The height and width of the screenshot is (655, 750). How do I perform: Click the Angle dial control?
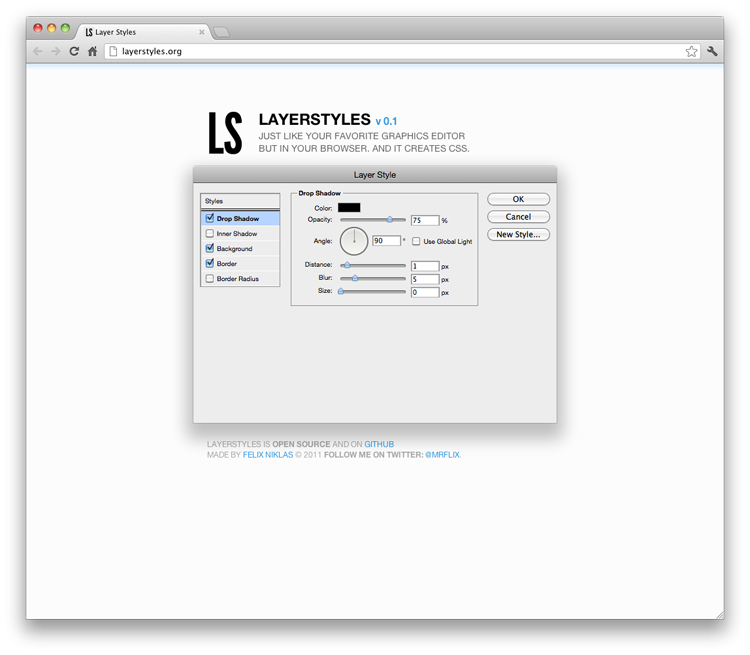(x=354, y=241)
